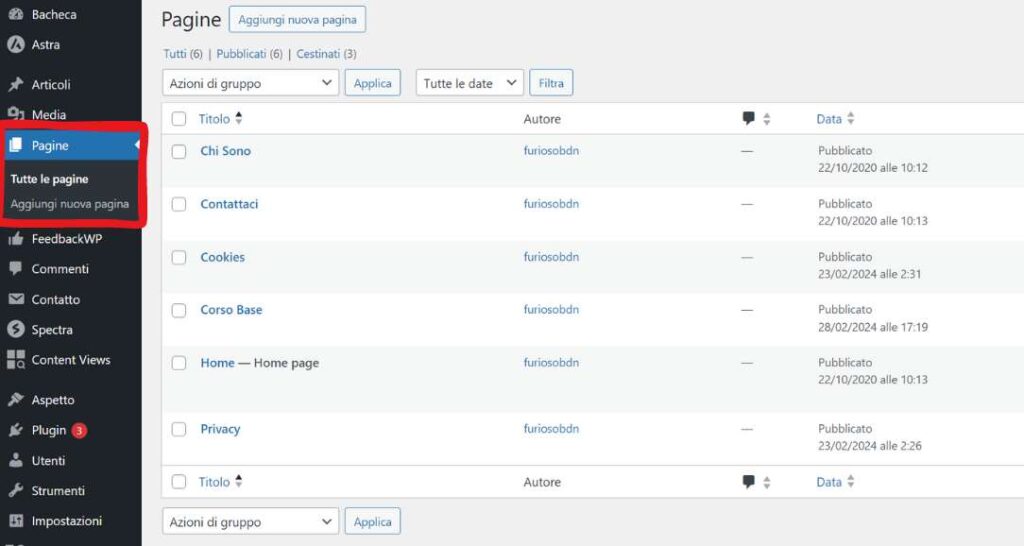Click the bottom Applica button

pos(372,522)
